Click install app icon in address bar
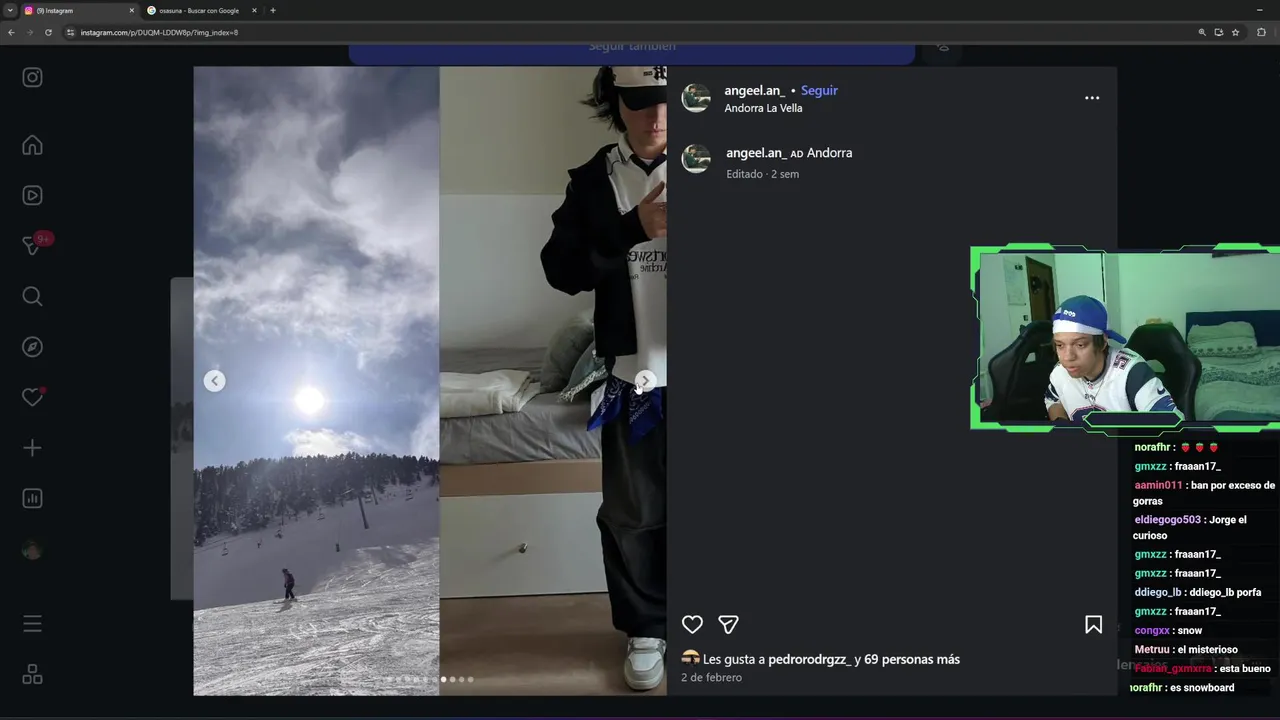Image resolution: width=1280 pixels, height=720 pixels. pos(1218,32)
